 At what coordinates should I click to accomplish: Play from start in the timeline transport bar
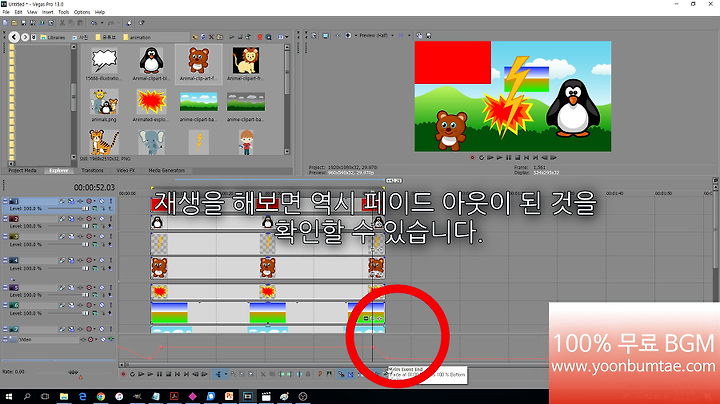(141, 374)
